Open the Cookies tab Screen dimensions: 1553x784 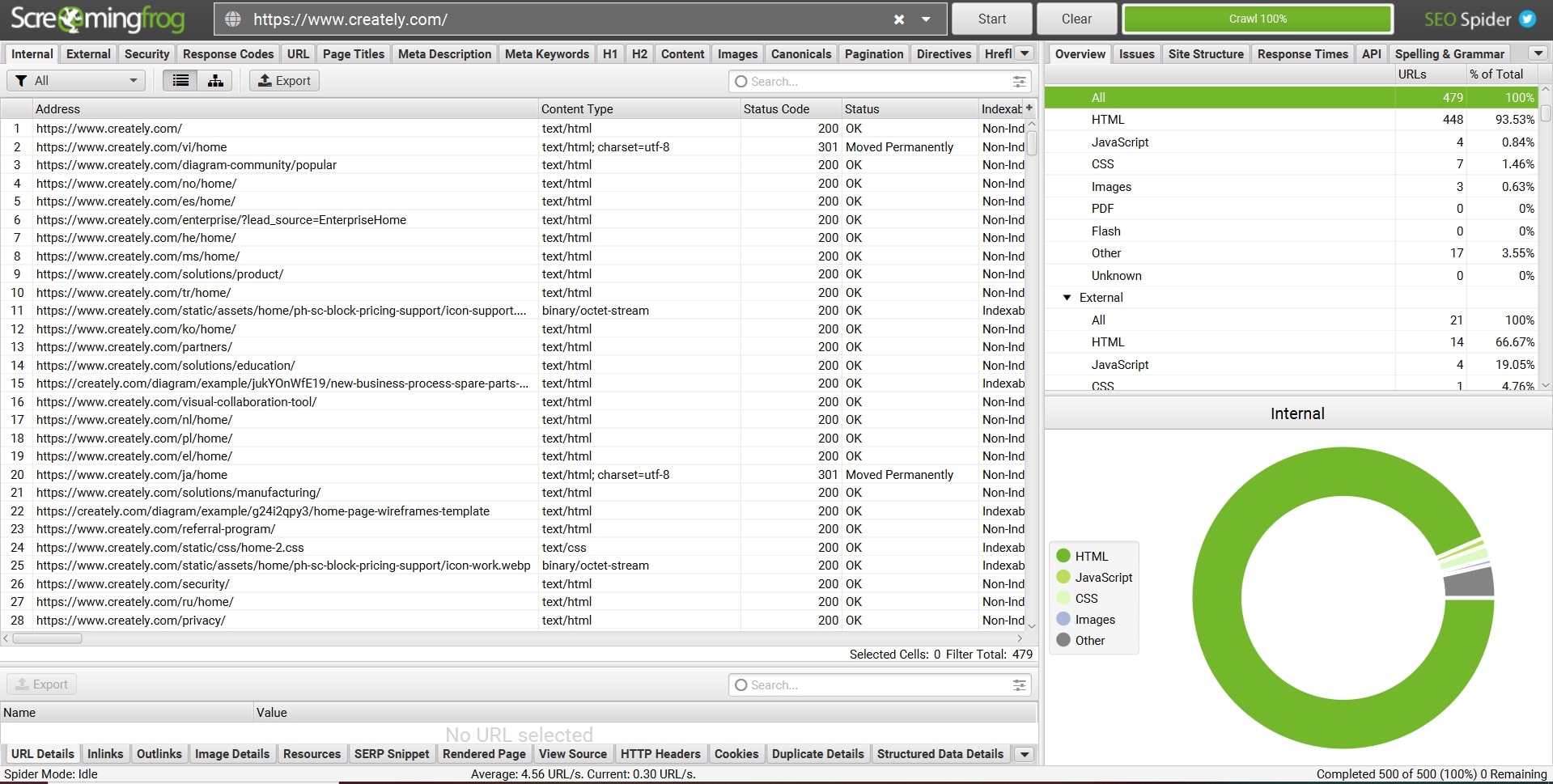[x=736, y=754]
